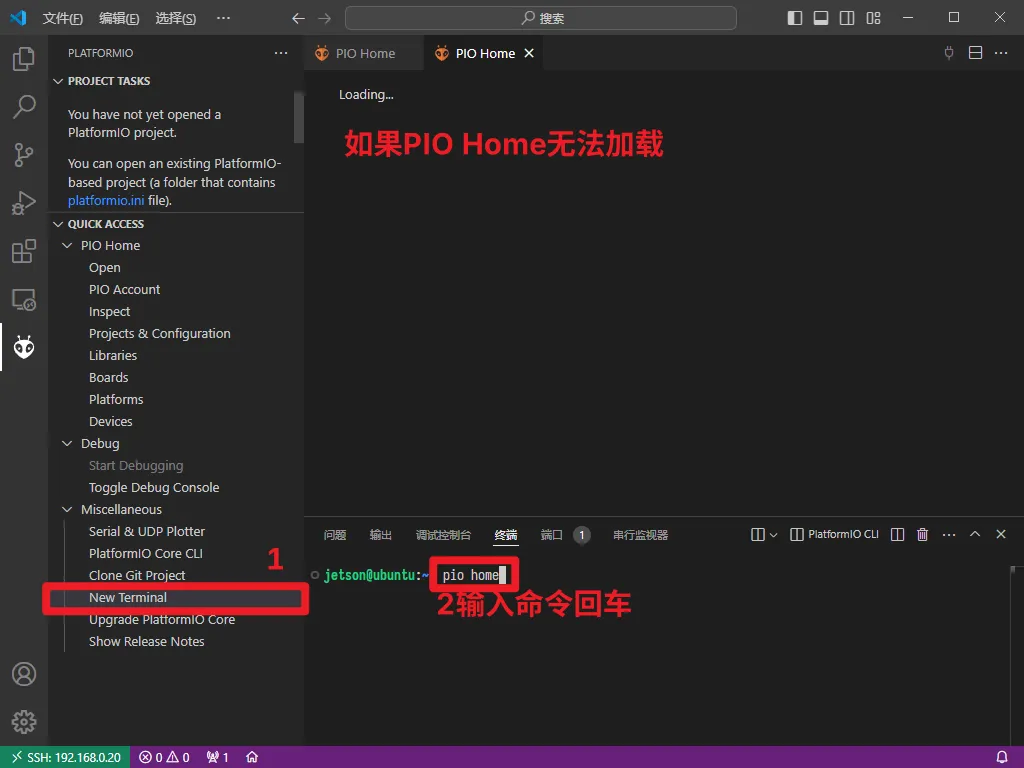Toggle the bottom panel layout icon
This screenshot has width=1024, height=768.
[821, 18]
